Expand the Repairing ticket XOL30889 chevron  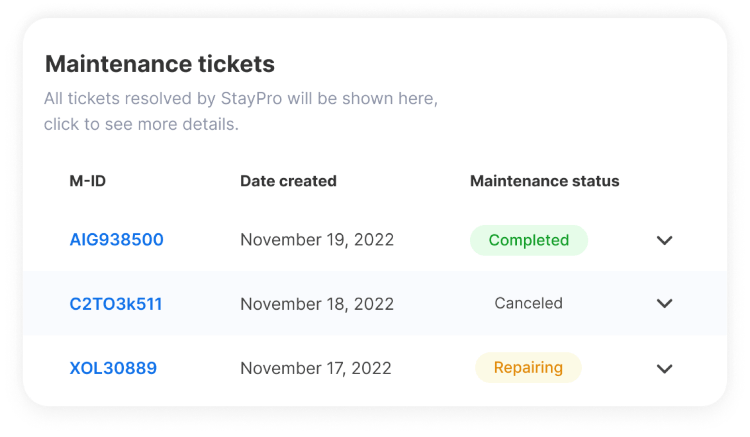tap(664, 369)
